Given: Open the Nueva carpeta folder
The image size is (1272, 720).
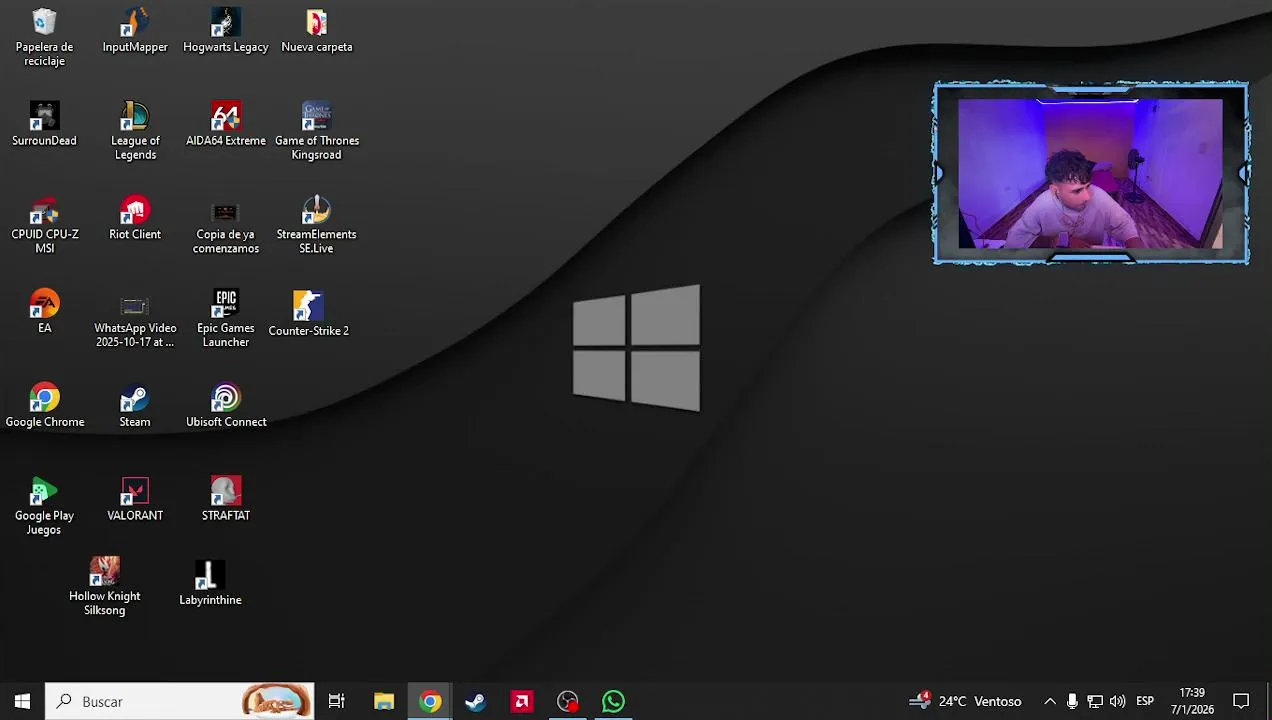Looking at the screenshot, I should [x=317, y=31].
